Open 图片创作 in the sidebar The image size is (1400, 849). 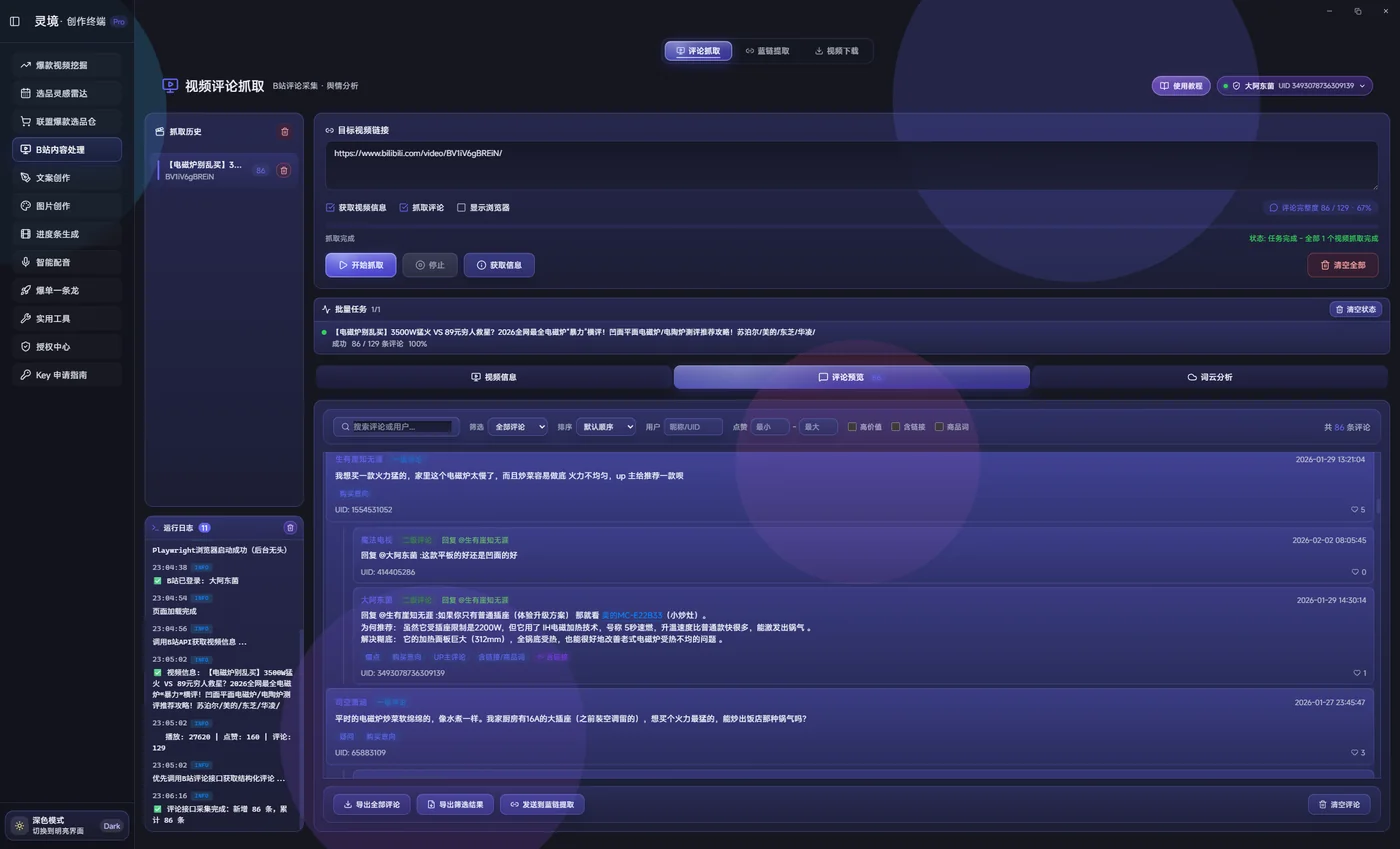pyautogui.click(x=67, y=206)
